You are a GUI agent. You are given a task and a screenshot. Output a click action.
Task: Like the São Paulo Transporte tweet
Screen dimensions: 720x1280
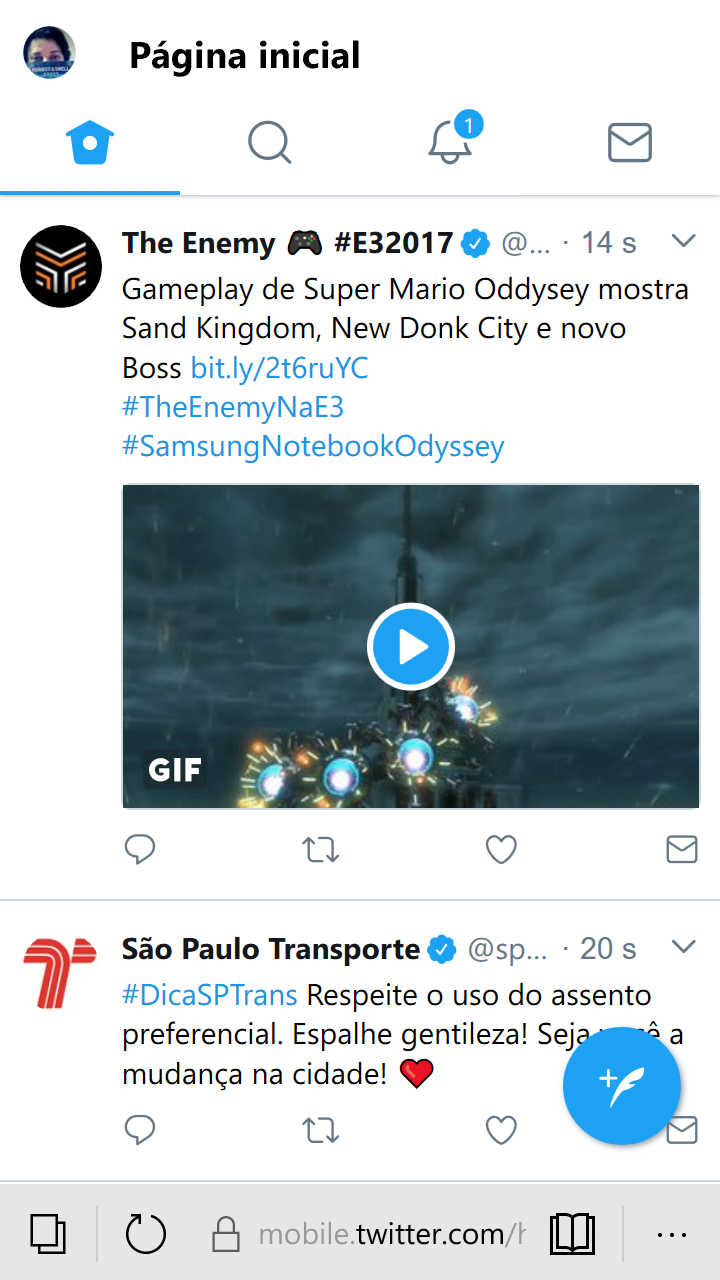coord(501,1130)
